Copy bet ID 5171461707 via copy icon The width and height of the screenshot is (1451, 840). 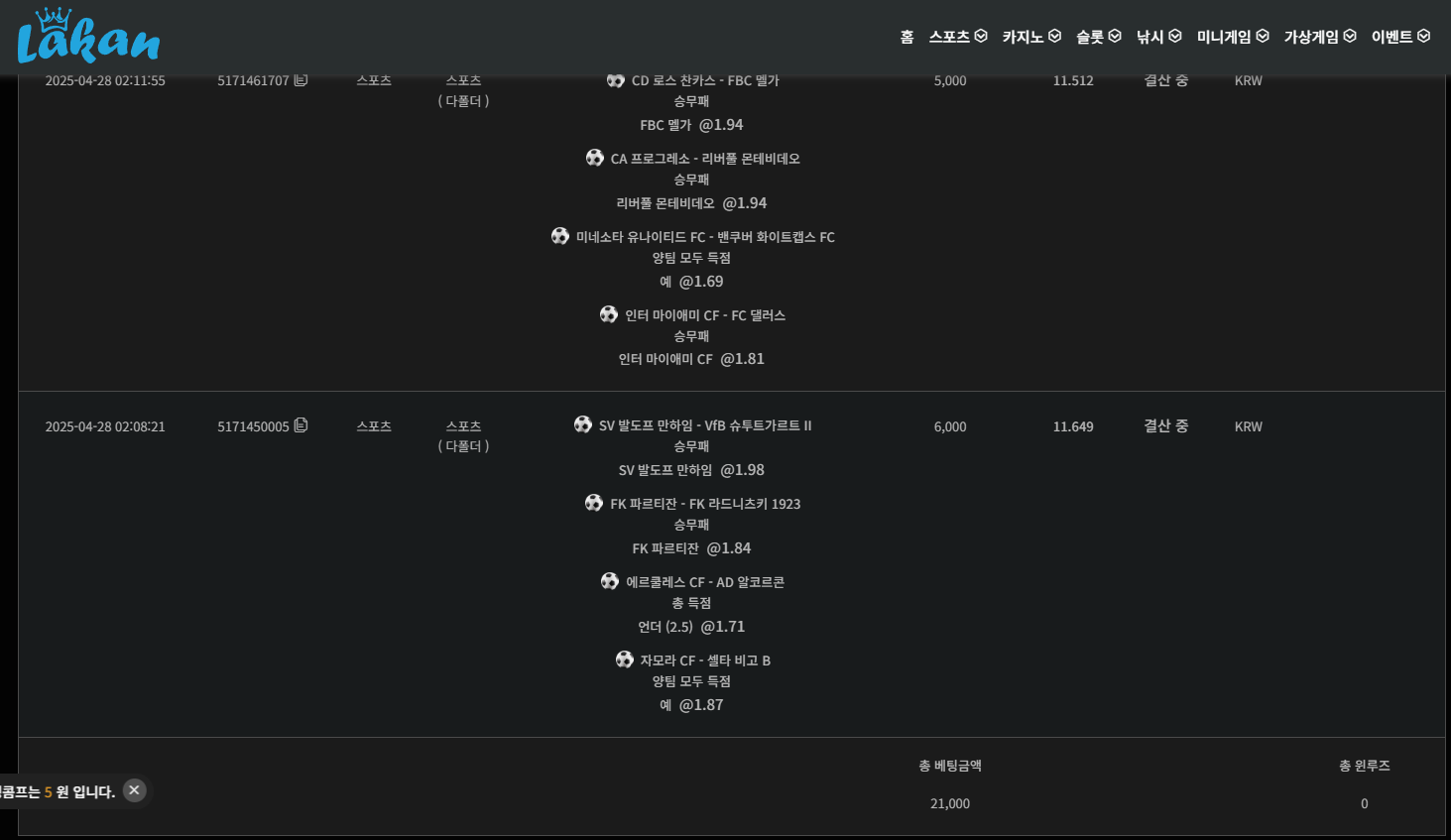click(x=301, y=79)
